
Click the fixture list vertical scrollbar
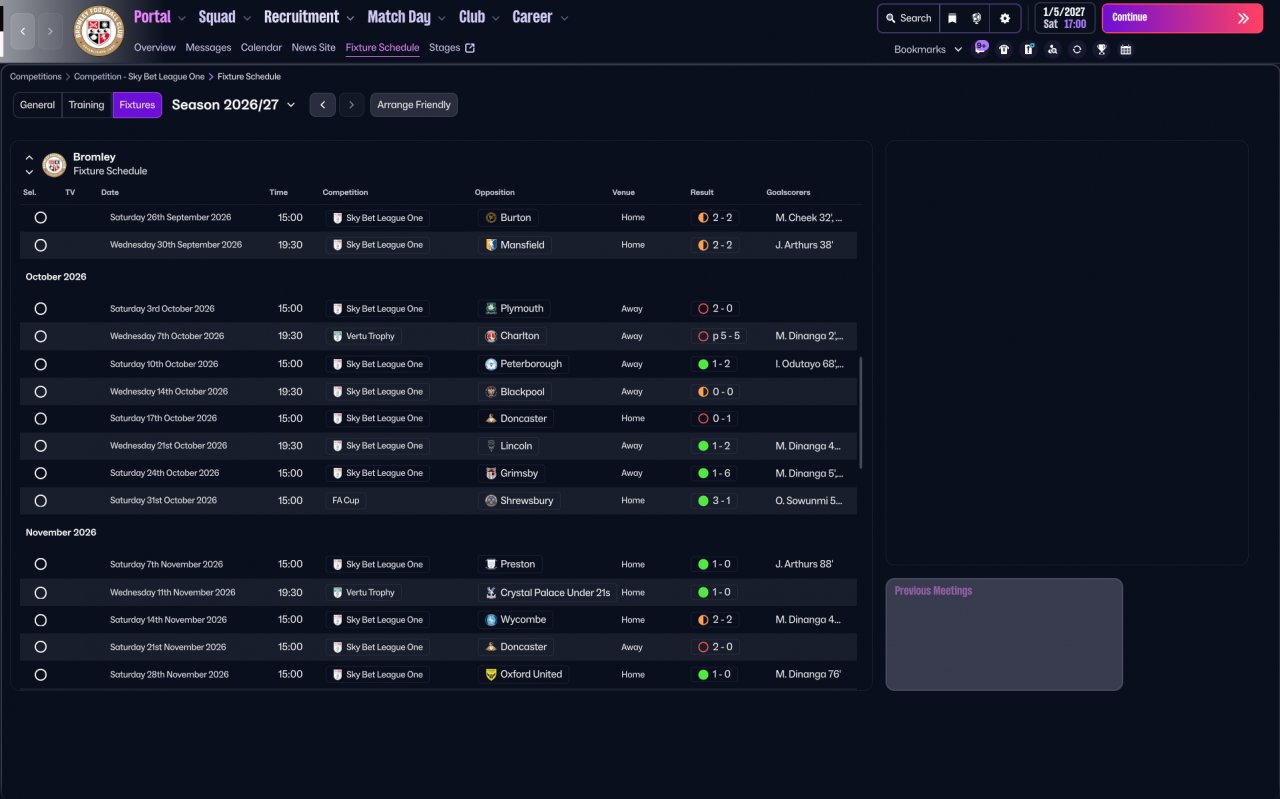[860, 413]
